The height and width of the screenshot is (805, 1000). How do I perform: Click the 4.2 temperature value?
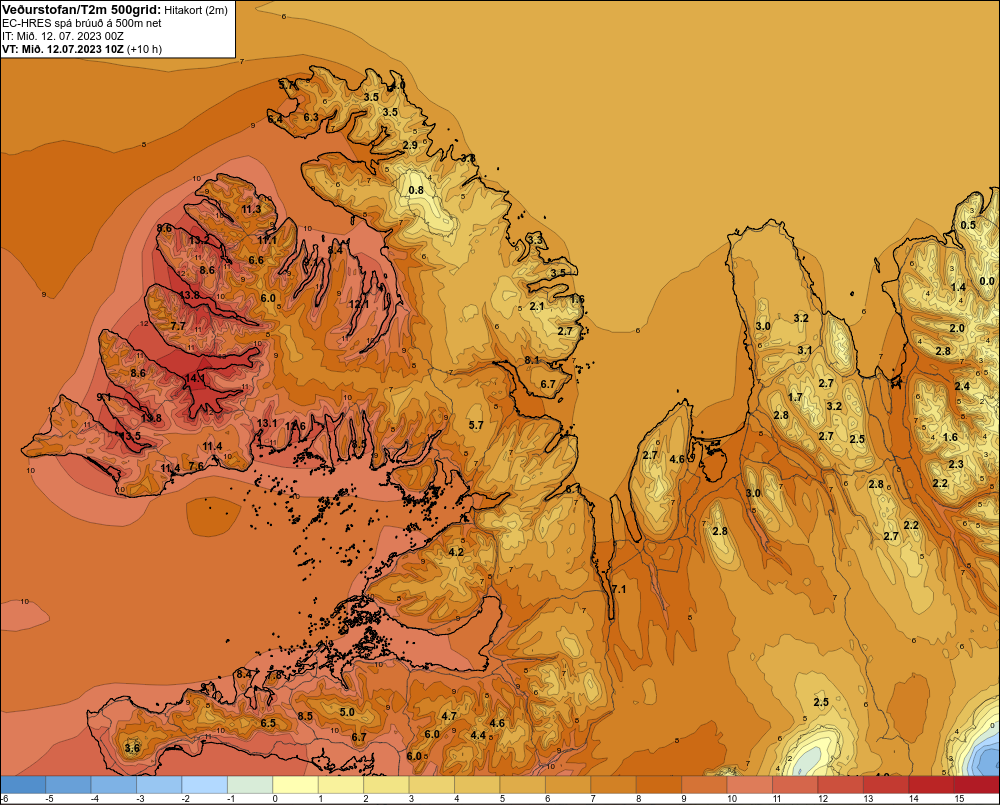(456, 552)
